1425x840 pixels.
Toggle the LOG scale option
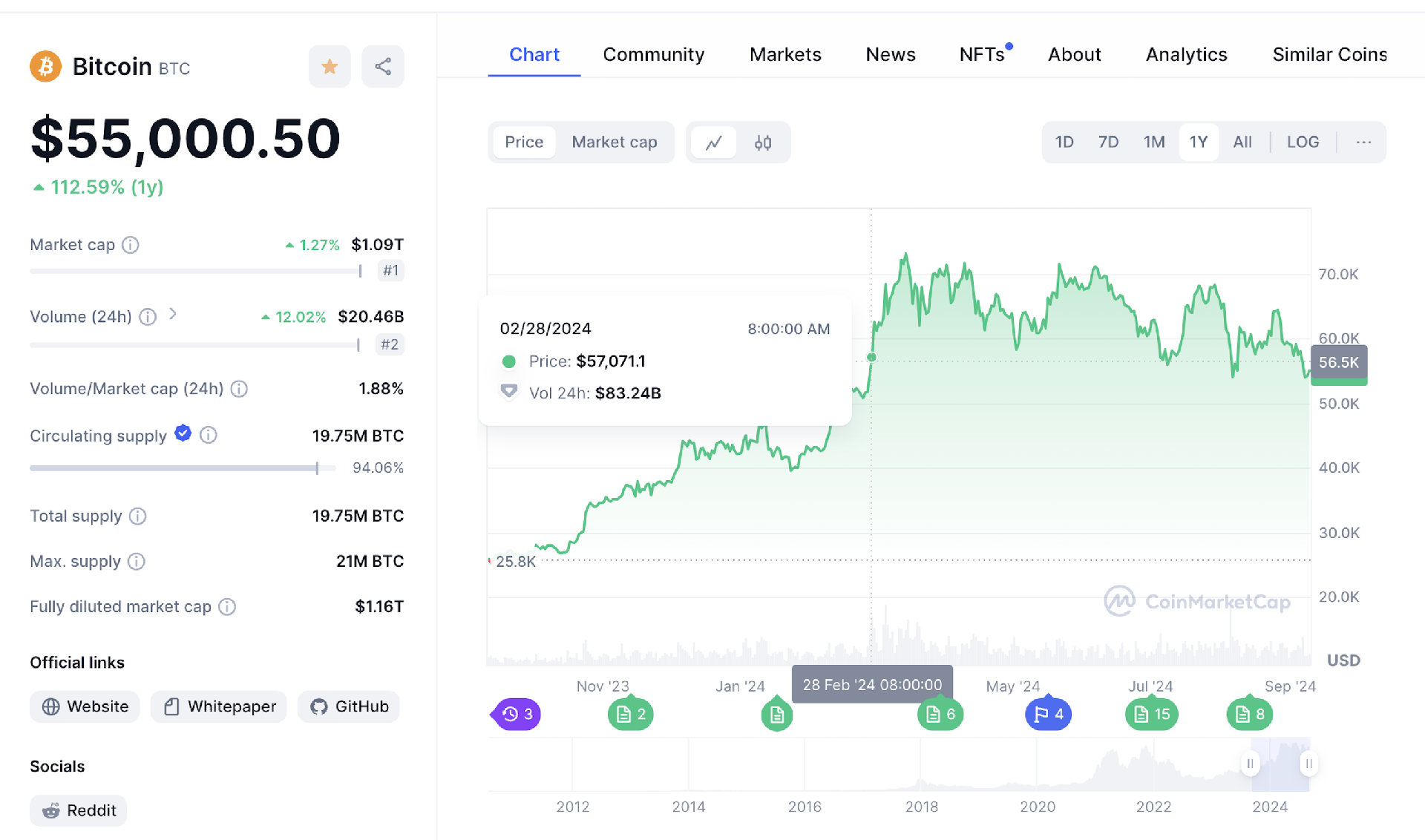point(1303,142)
